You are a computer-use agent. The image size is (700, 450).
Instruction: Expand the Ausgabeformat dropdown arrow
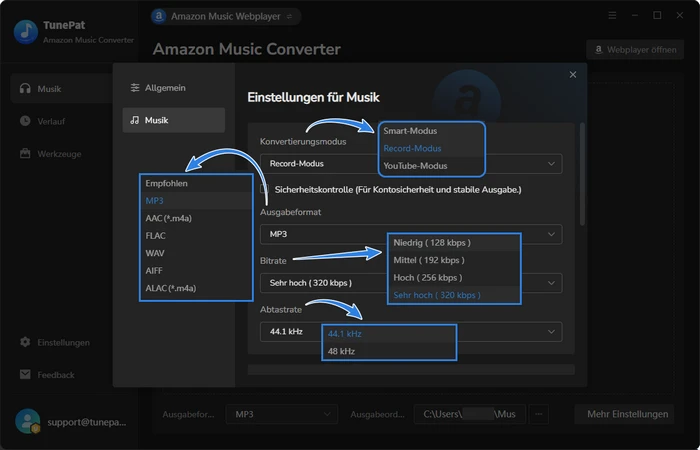pyautogui.click(x=551, y=234)
